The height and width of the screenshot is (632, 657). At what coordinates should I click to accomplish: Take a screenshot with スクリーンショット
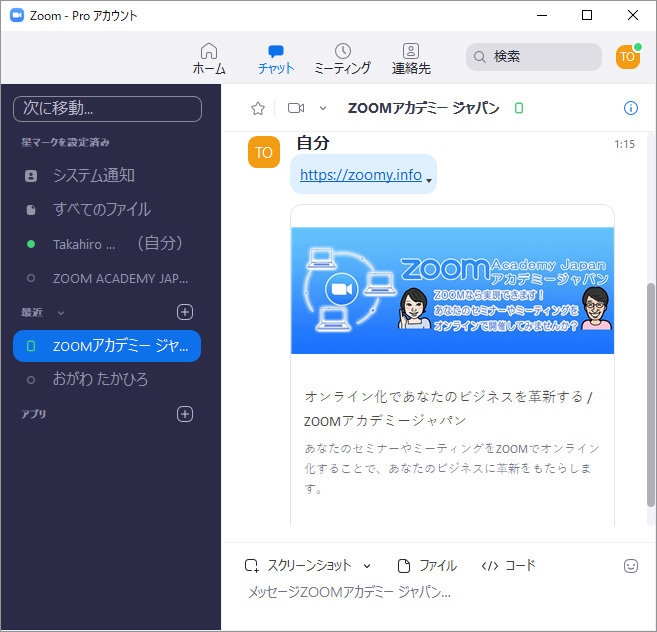coord(299,565)
